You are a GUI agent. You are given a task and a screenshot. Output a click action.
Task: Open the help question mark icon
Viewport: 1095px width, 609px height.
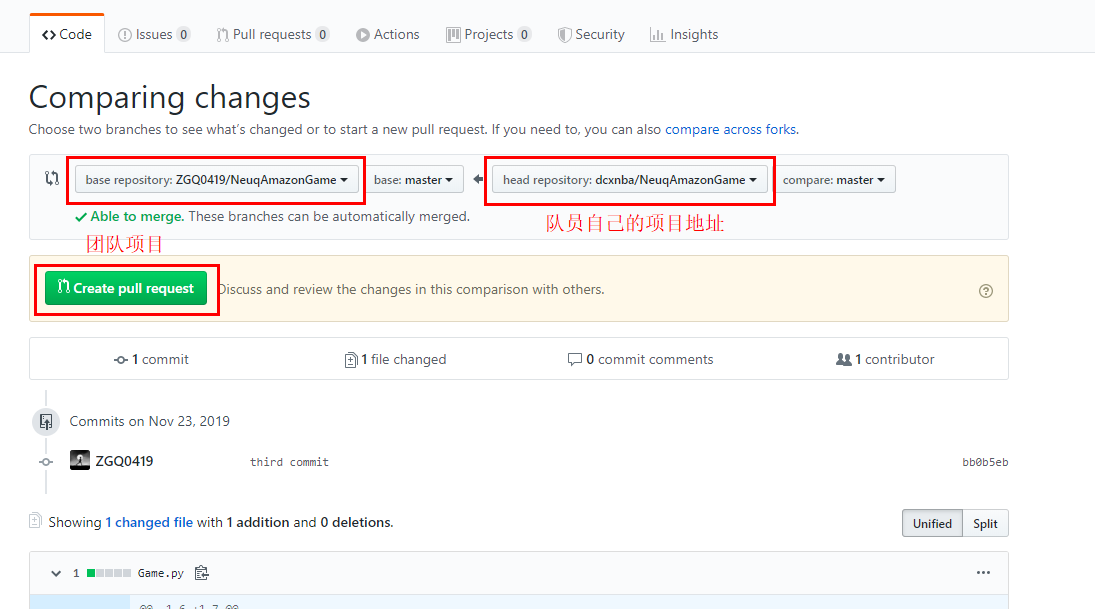[986, 290]
